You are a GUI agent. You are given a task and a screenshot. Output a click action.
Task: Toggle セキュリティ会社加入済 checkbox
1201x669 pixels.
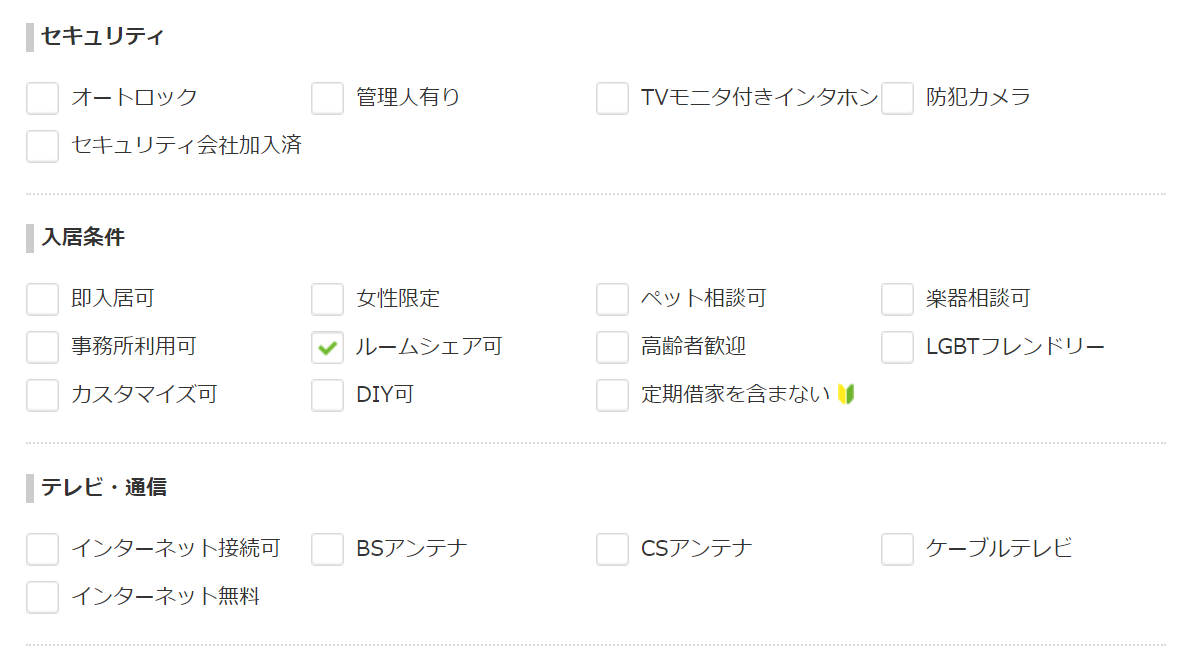(43, 146)
